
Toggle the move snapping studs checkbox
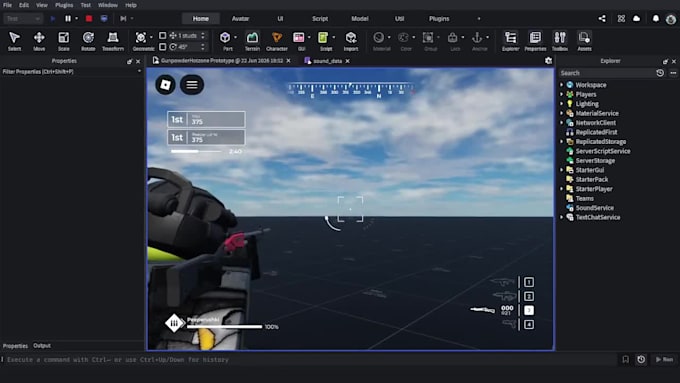click(x=163, y=36)
